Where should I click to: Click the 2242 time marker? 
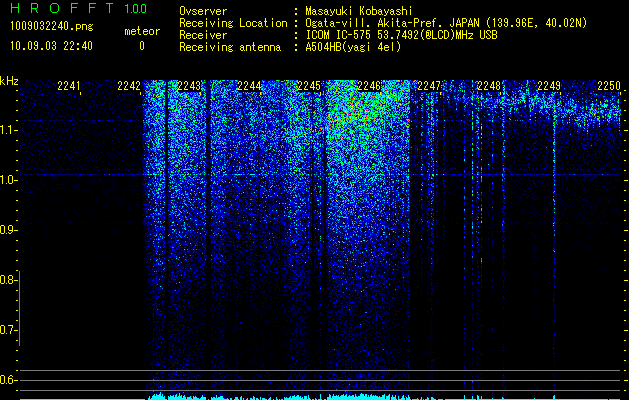[129, 86]
